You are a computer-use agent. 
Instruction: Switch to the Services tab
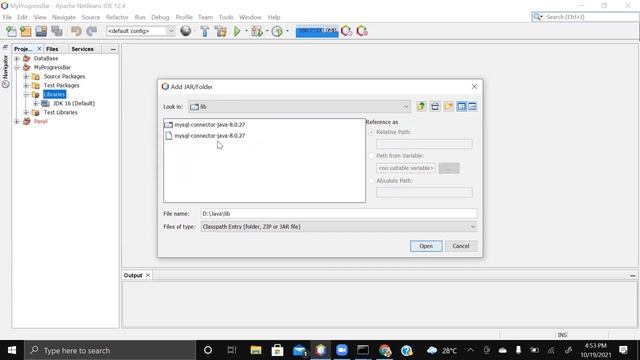82,49
